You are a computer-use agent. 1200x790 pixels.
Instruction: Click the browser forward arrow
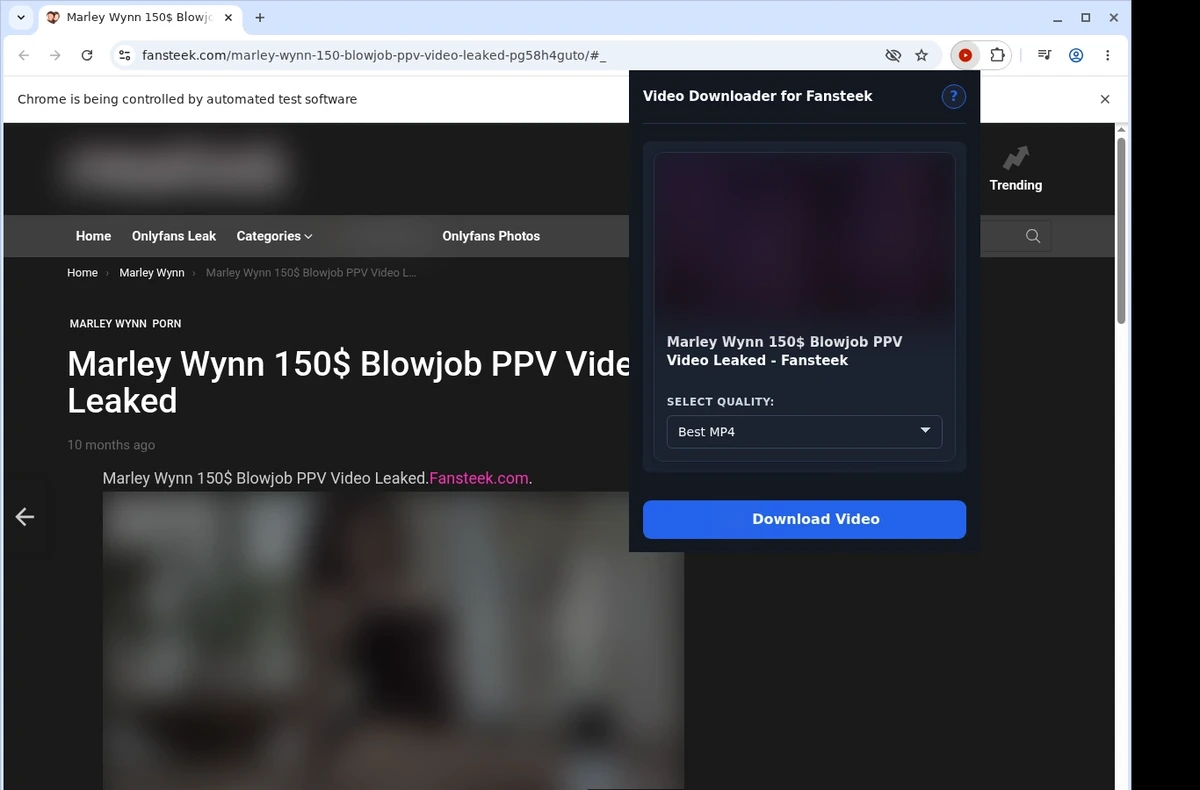pos(55,56)
